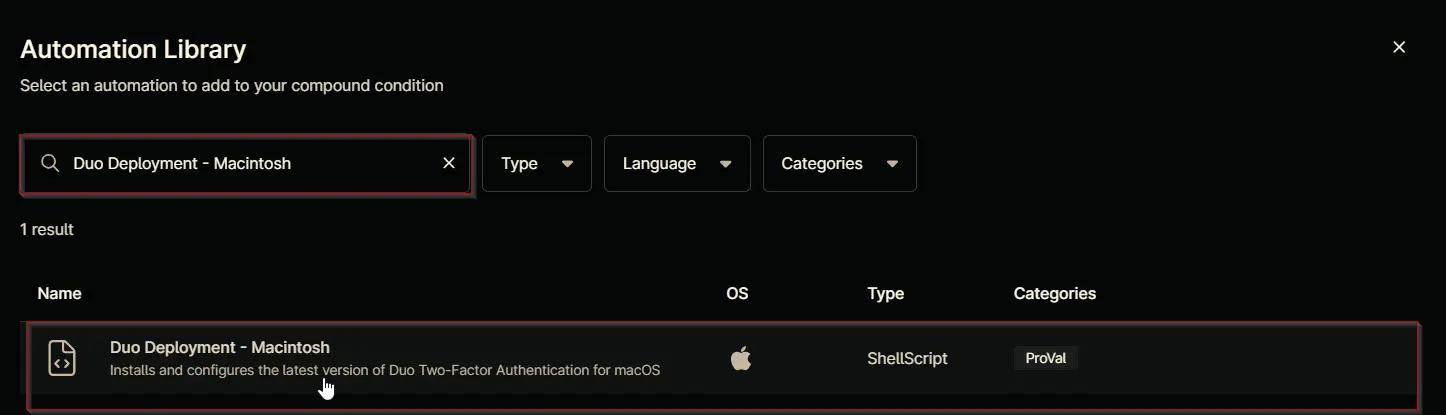Click the ProVal category tag

[x=1045, y=358]
